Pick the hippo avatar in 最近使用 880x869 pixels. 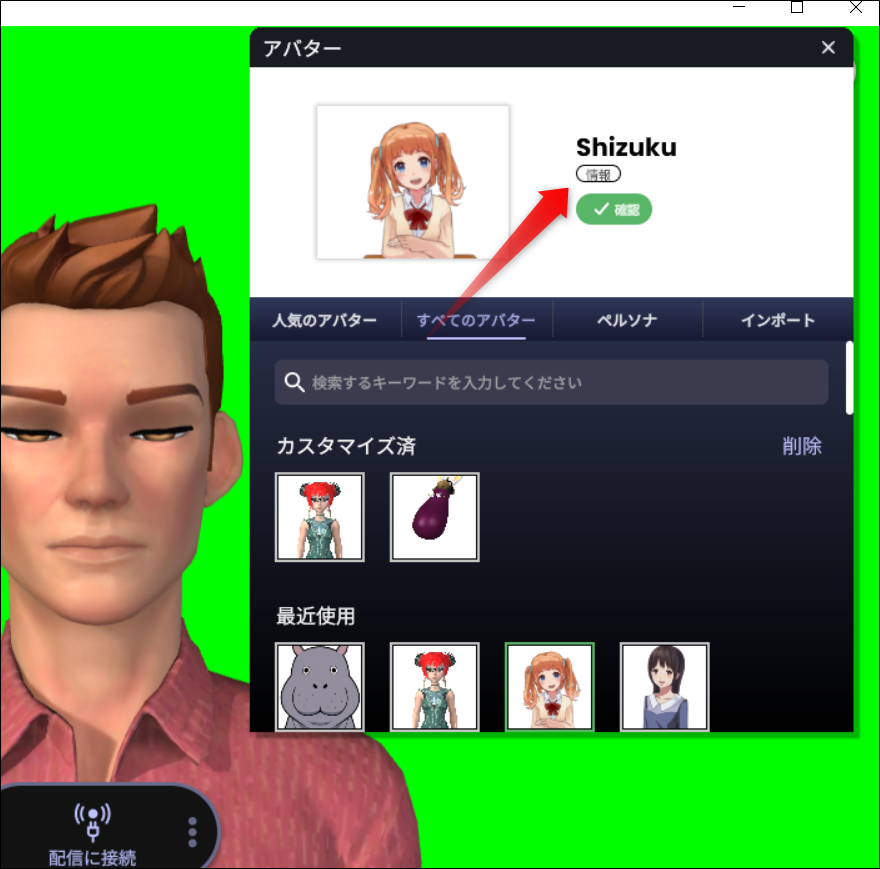pos(319,687)
